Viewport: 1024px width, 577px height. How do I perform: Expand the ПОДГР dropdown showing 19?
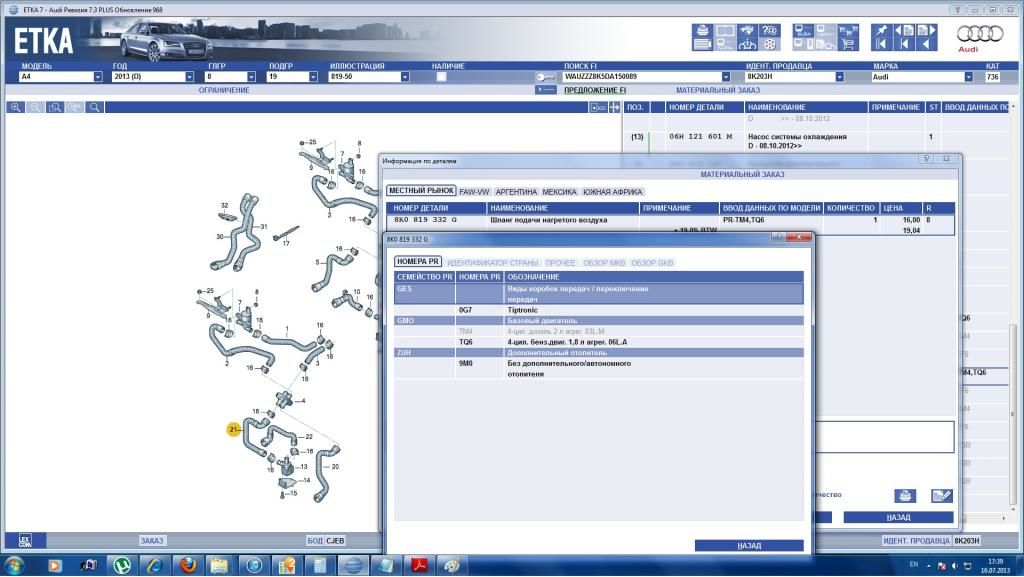pos(313,77)
